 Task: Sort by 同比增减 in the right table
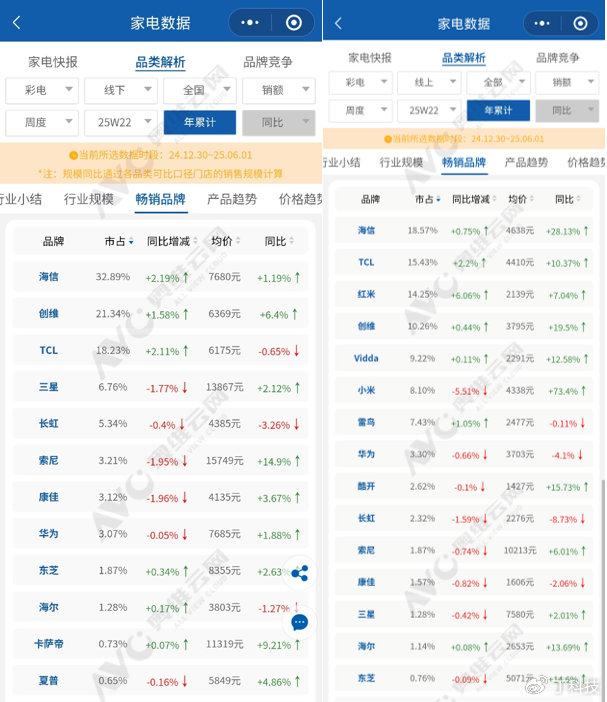(474, 199)
